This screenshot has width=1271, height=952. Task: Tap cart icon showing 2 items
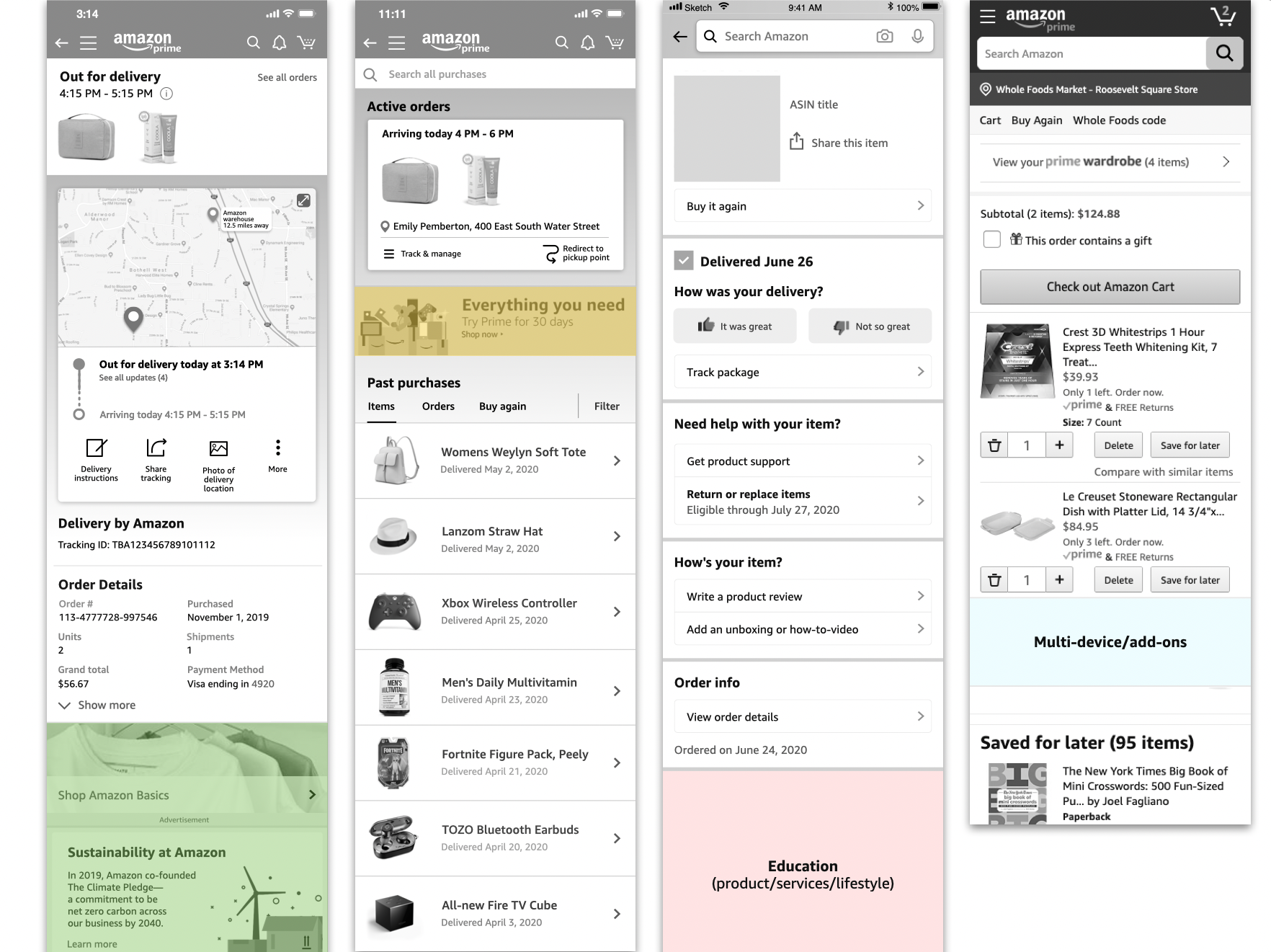point(1223,16)
